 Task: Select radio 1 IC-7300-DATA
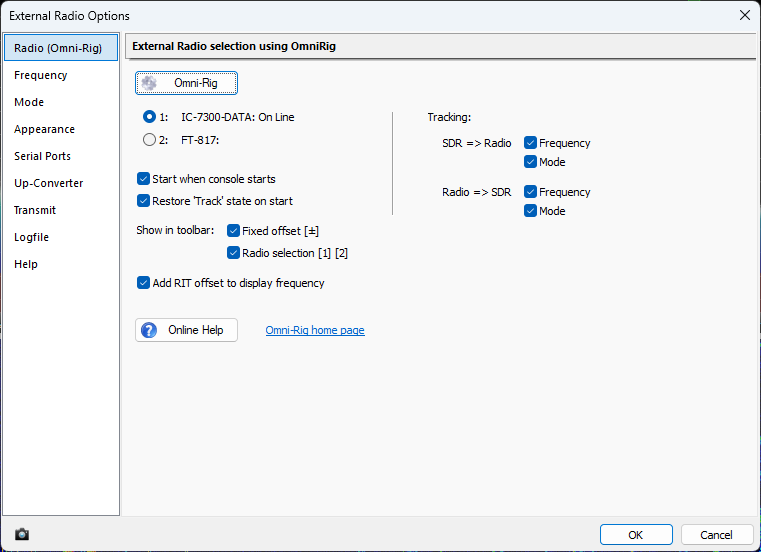[x=149, y=117]
